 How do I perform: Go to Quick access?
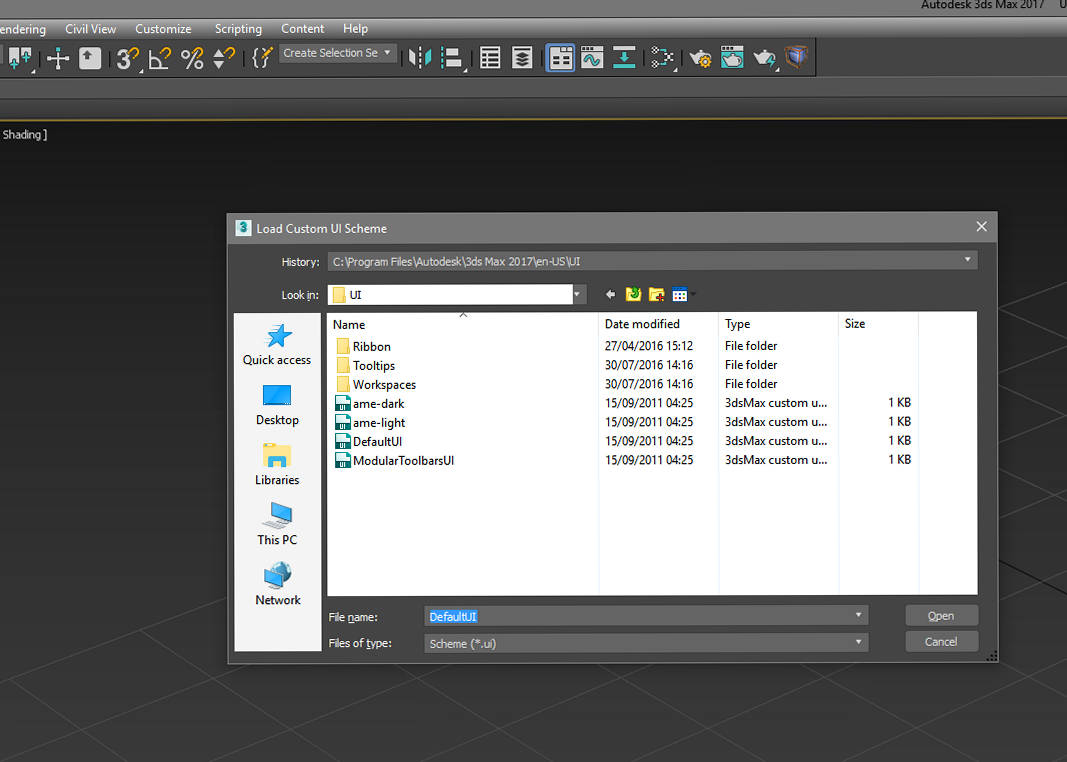[x=277, y=346]
